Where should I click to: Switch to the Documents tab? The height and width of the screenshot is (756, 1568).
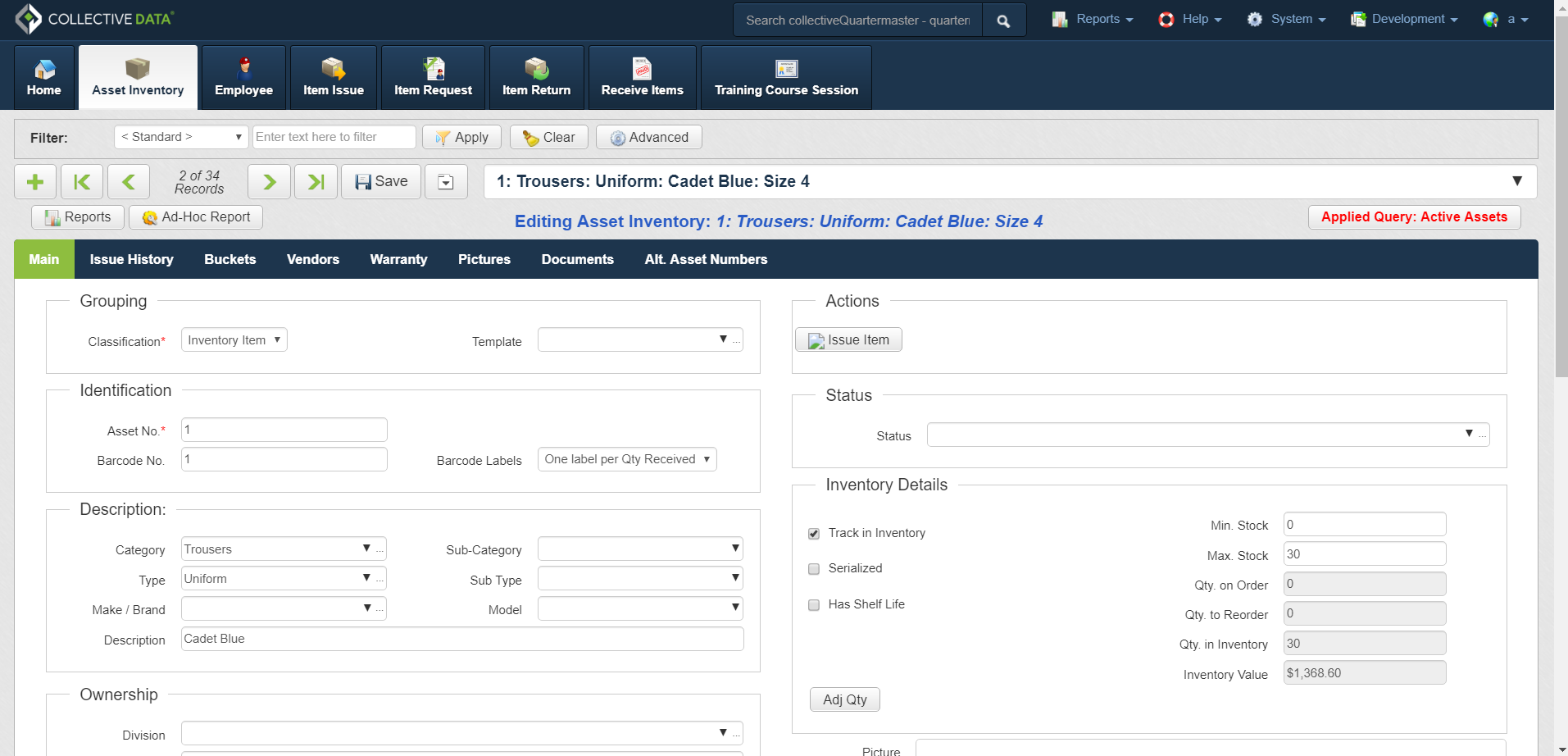click(578, 259)
